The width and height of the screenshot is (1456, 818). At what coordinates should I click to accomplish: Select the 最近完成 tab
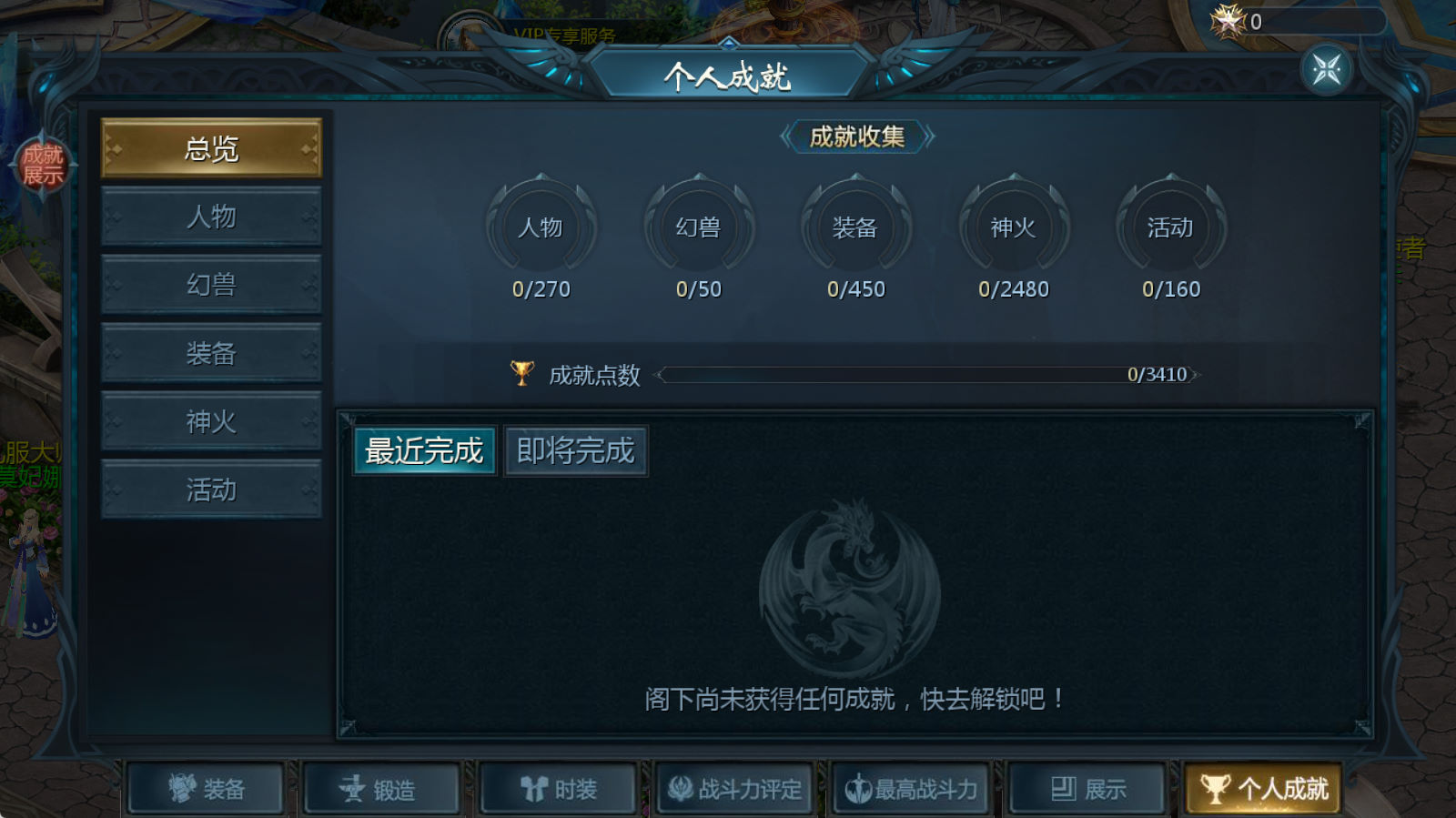[x=424, y=451]
